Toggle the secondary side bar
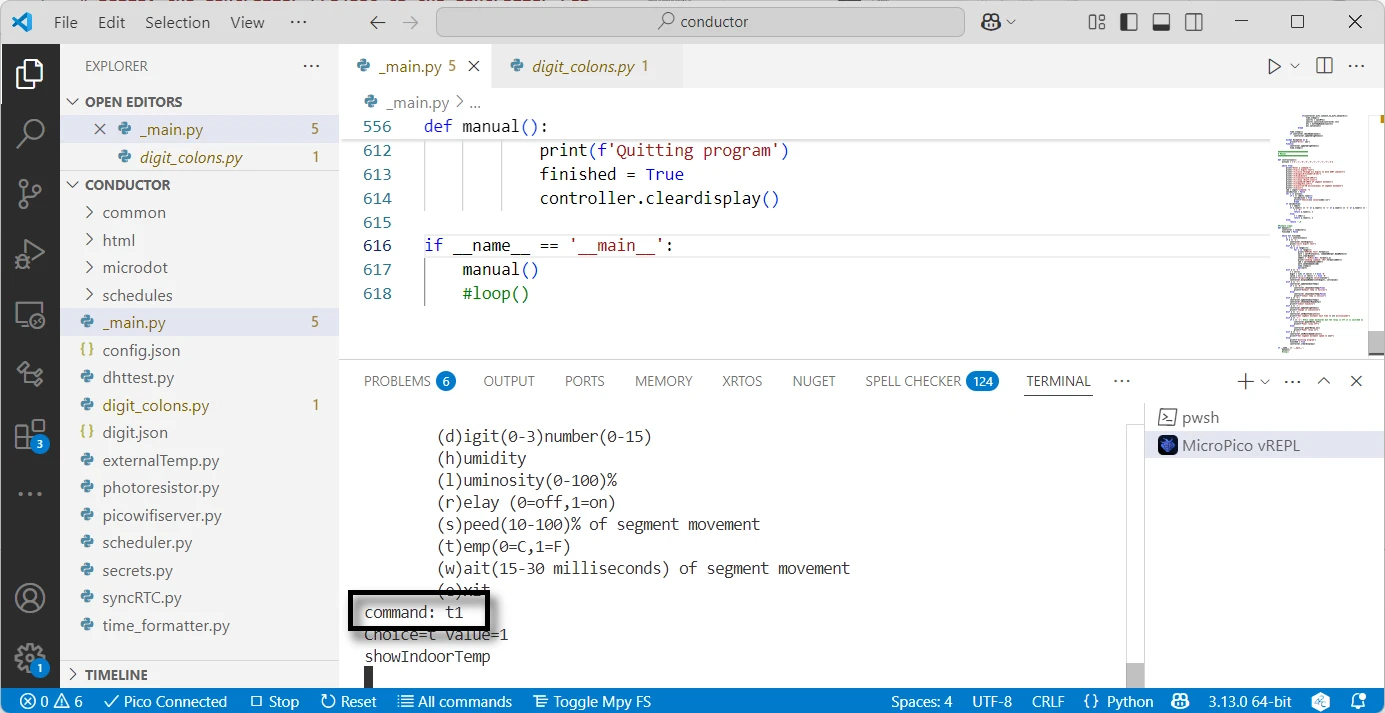1385x713 pixels. 1193,22
